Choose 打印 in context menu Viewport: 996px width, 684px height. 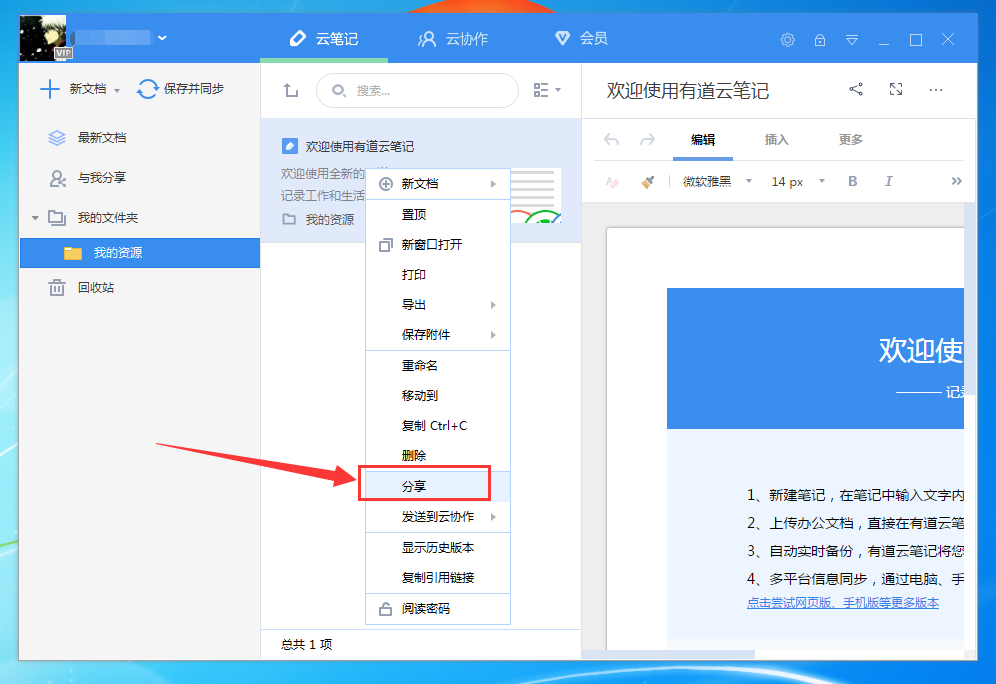tap(438, 274)
